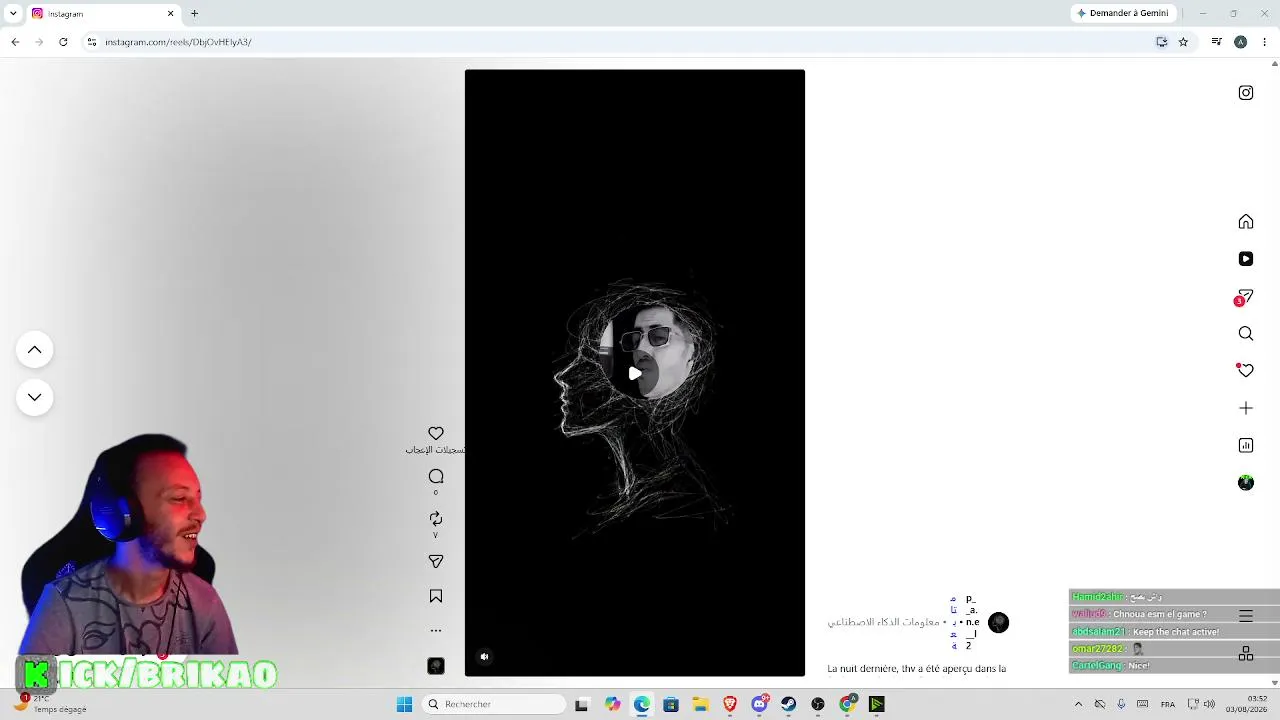
Task: Open the reel's comments bubble
Action: tap(436, 477)
